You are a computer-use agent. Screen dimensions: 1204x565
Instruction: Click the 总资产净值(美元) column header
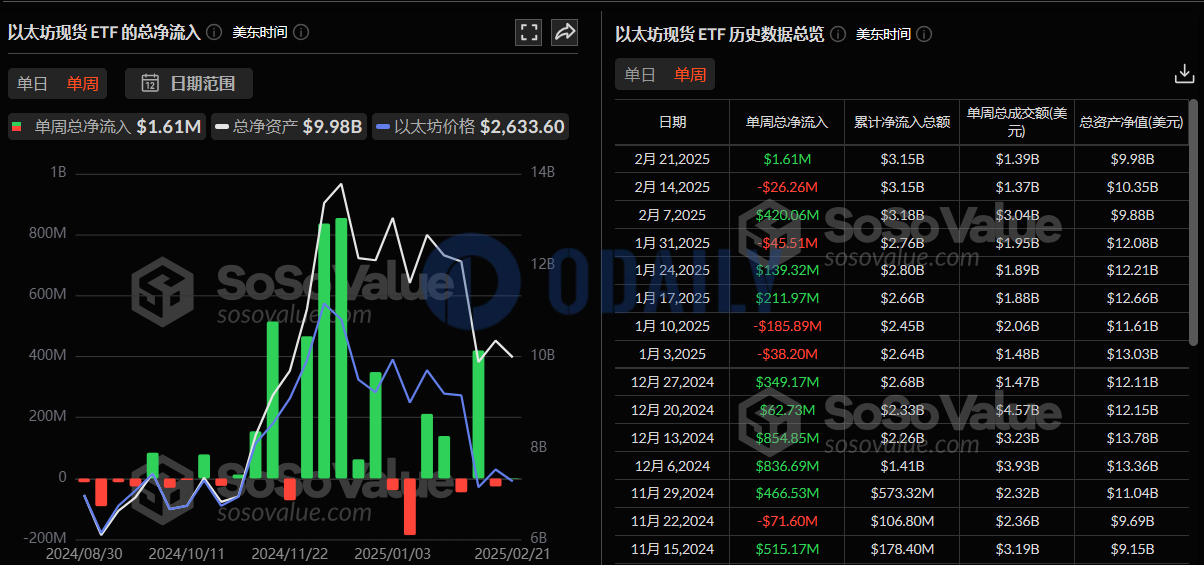tap(1131, 122)
